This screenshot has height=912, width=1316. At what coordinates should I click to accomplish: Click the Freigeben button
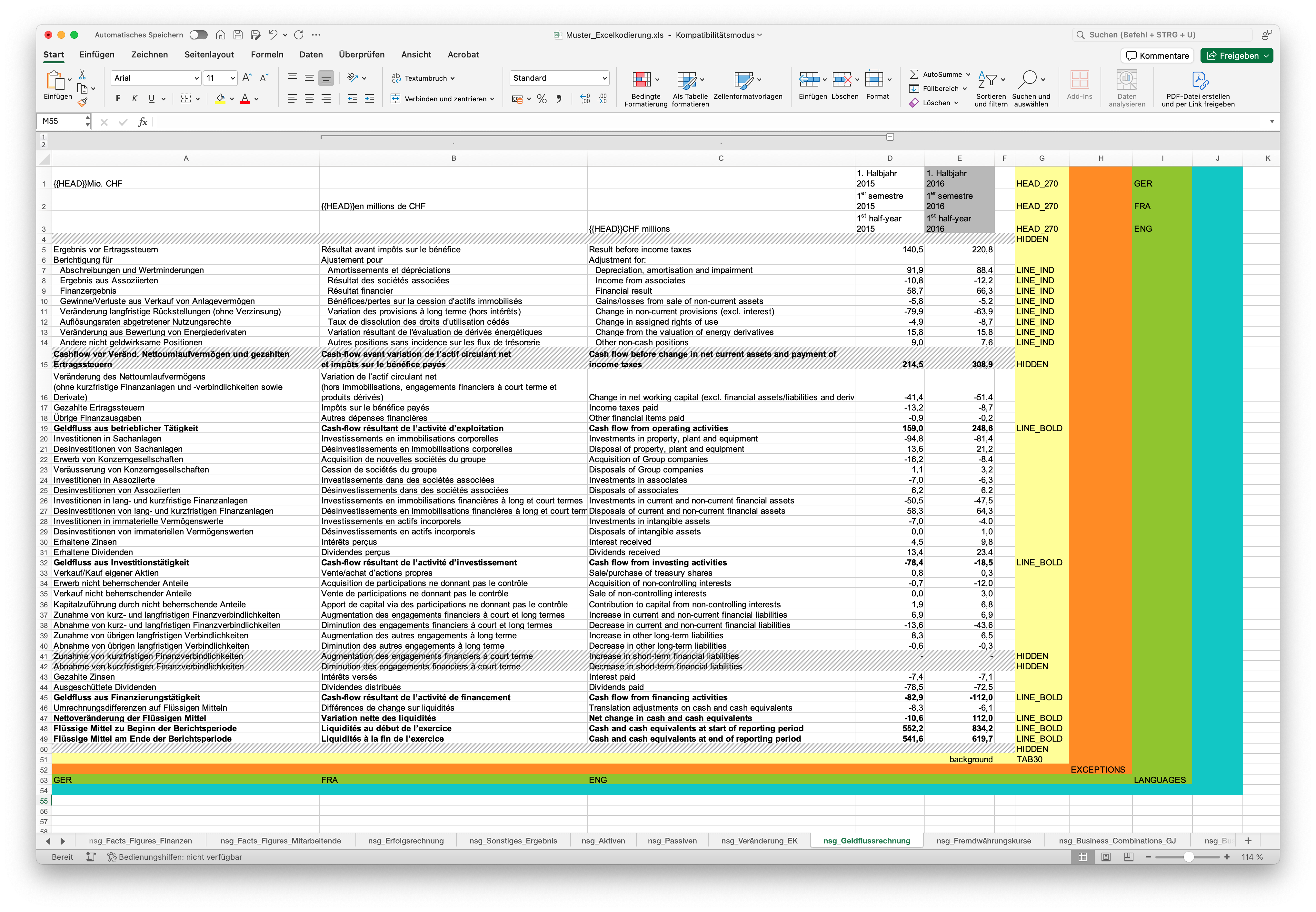[1236, 56]
